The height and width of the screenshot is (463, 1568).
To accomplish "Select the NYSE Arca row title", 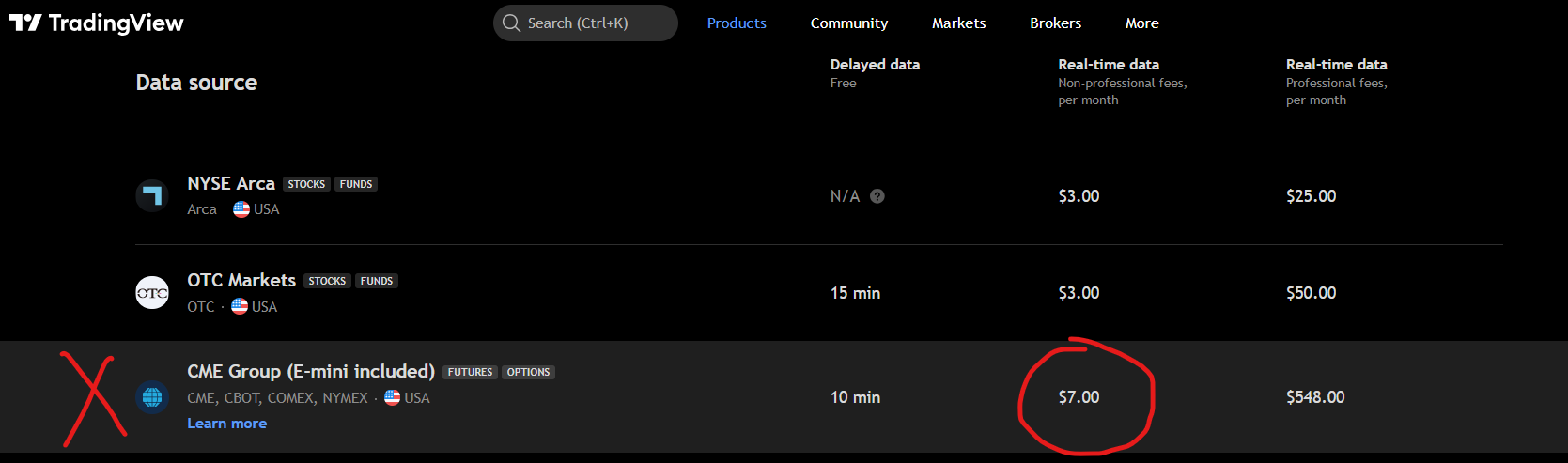I will point(231,183).
